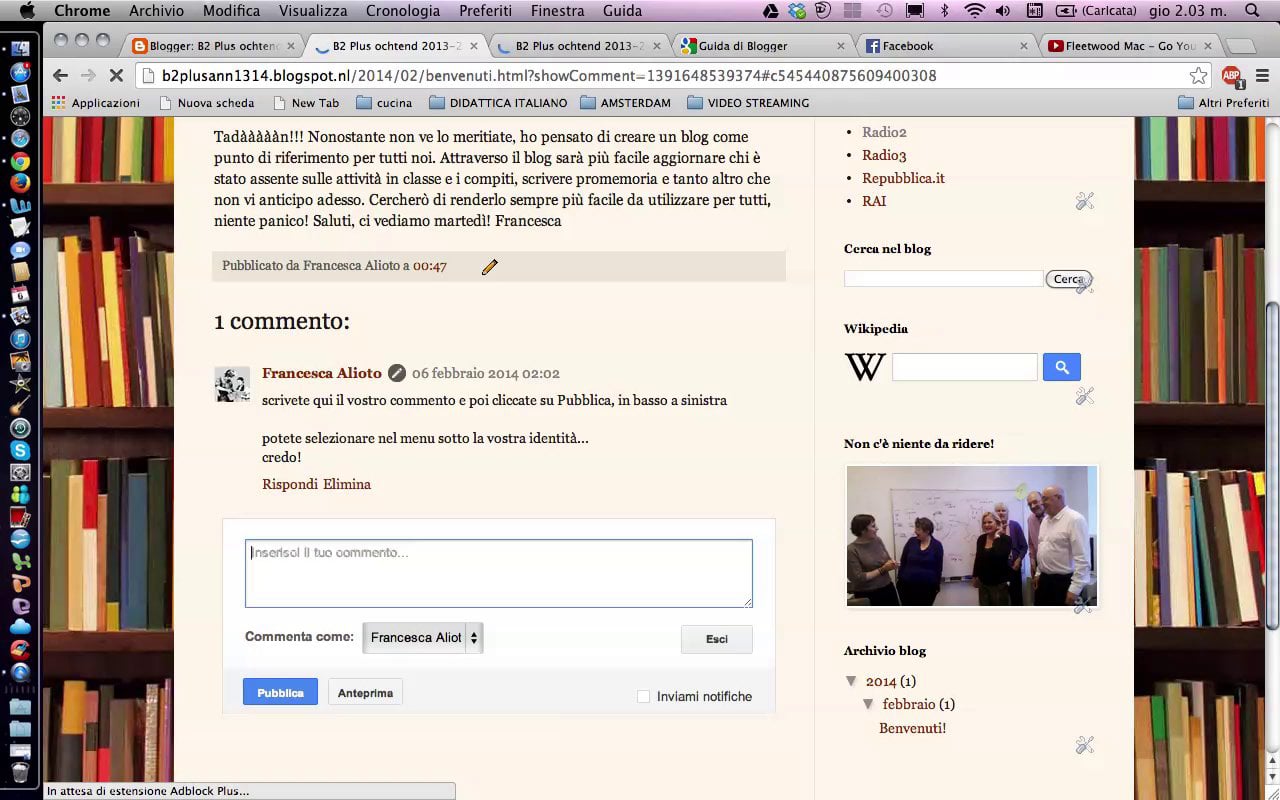Screen dimensions: 1280x800
Task: Open the Preferiti menu in the menu bar
Action: 485,11
